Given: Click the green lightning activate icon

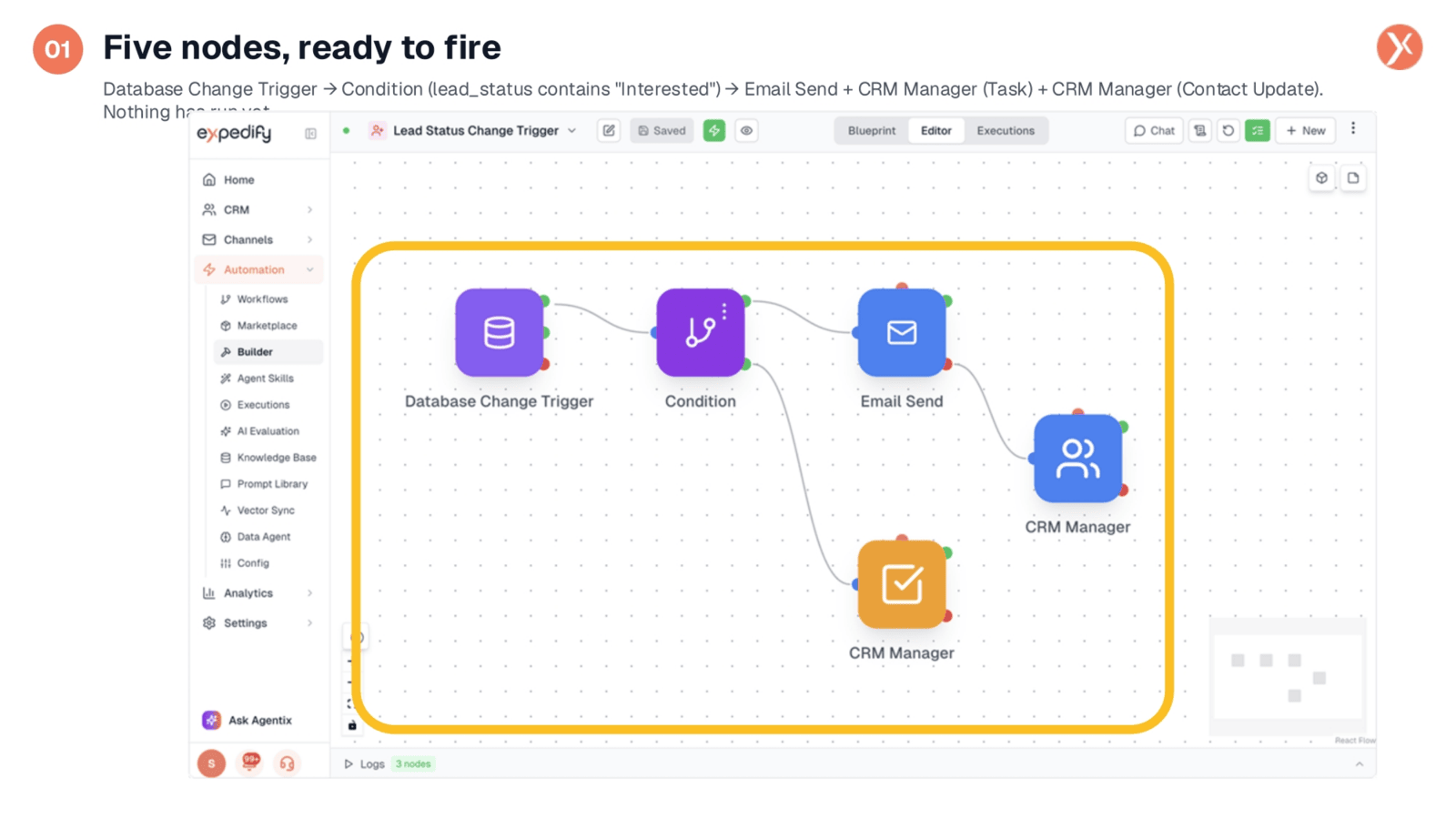Looking at the screenshot, I should tap(714, 130).
